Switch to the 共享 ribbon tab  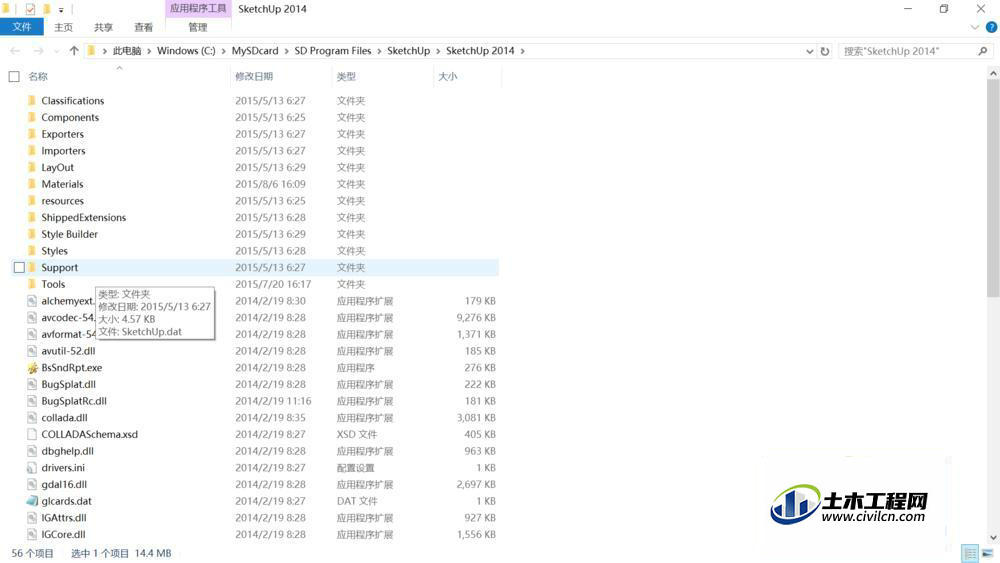pyautogui.click(x=103, y=27)
